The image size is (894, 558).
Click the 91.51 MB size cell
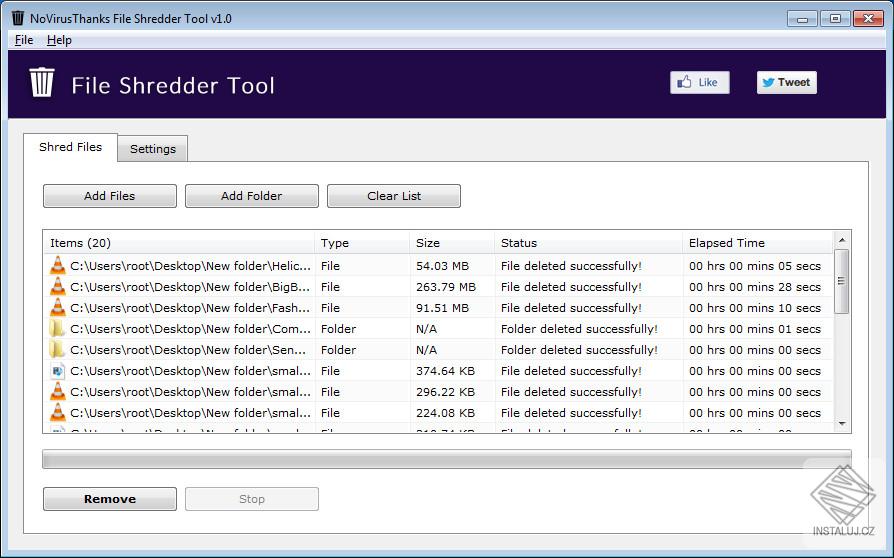442,308
